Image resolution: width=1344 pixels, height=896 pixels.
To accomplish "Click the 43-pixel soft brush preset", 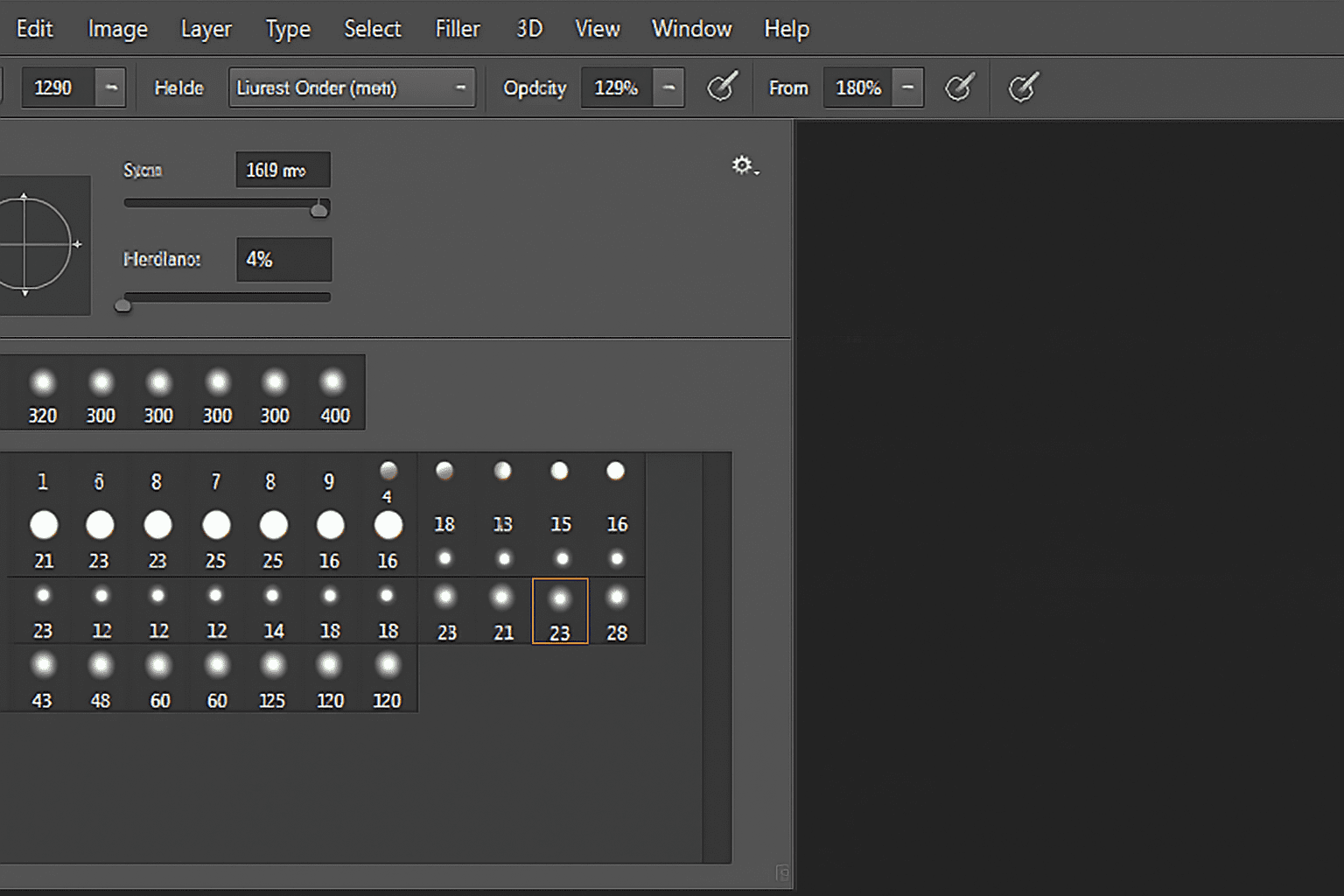I will pyautogui.click(x=42, y=667).
